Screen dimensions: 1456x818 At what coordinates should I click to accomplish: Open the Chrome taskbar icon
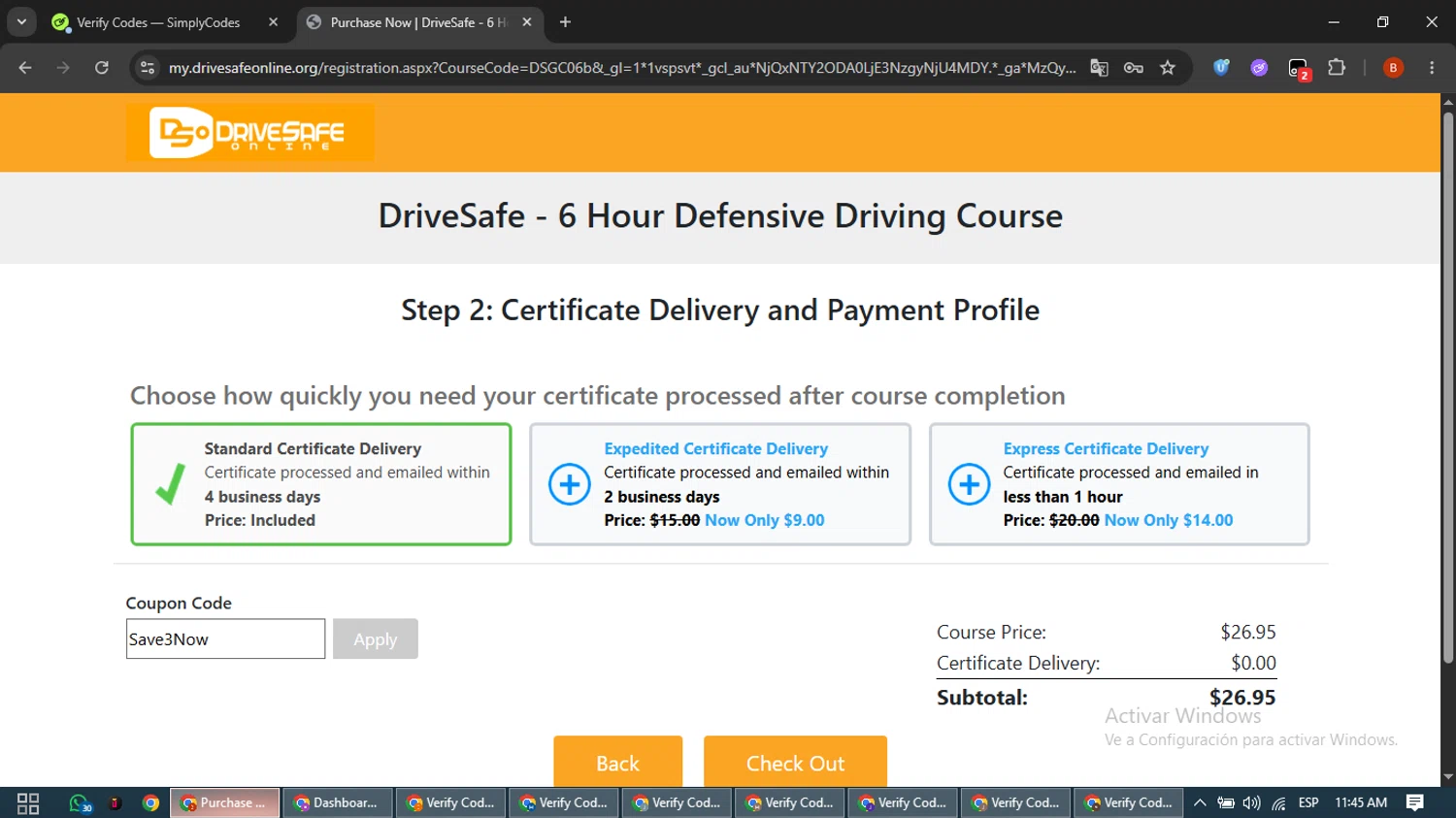pos(150,803)
